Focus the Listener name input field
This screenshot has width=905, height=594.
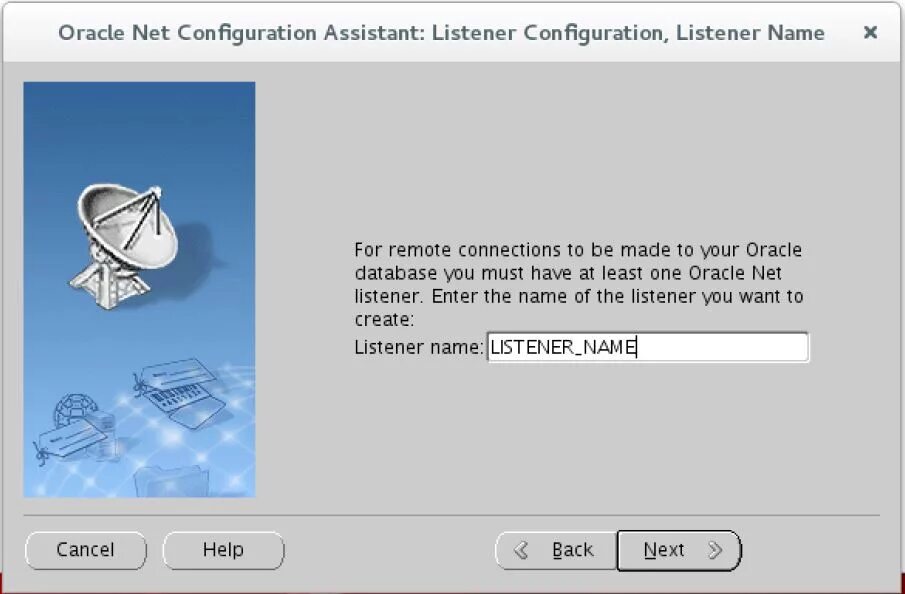click(x=648, y=348)
